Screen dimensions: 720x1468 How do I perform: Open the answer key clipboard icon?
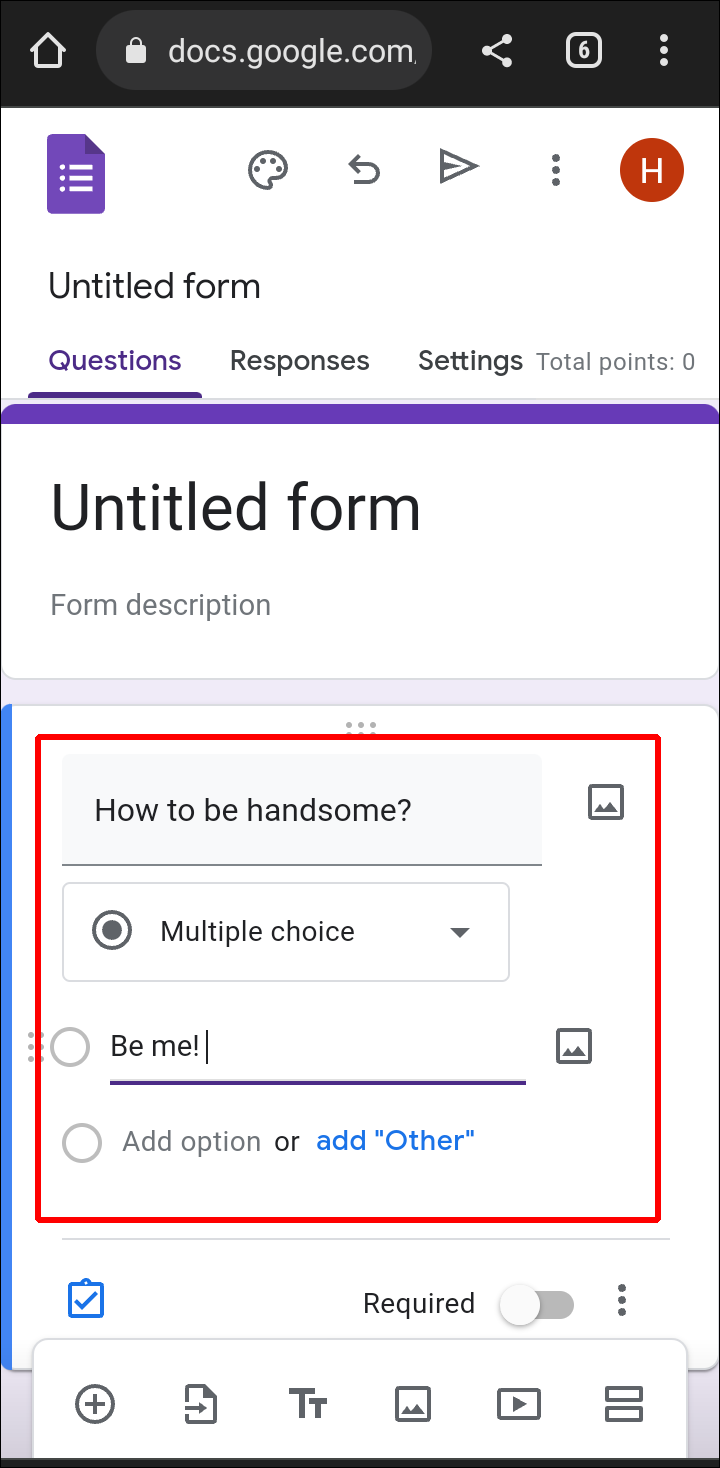point(86,1300)
